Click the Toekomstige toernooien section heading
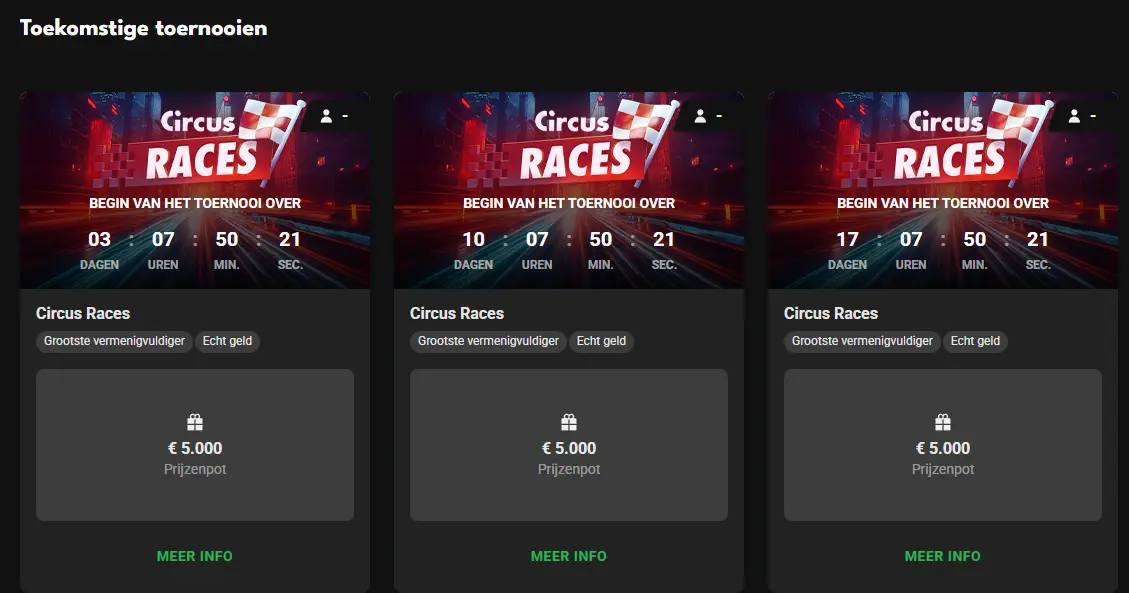Screen dimensions: 1129x593 coord(143,27)
